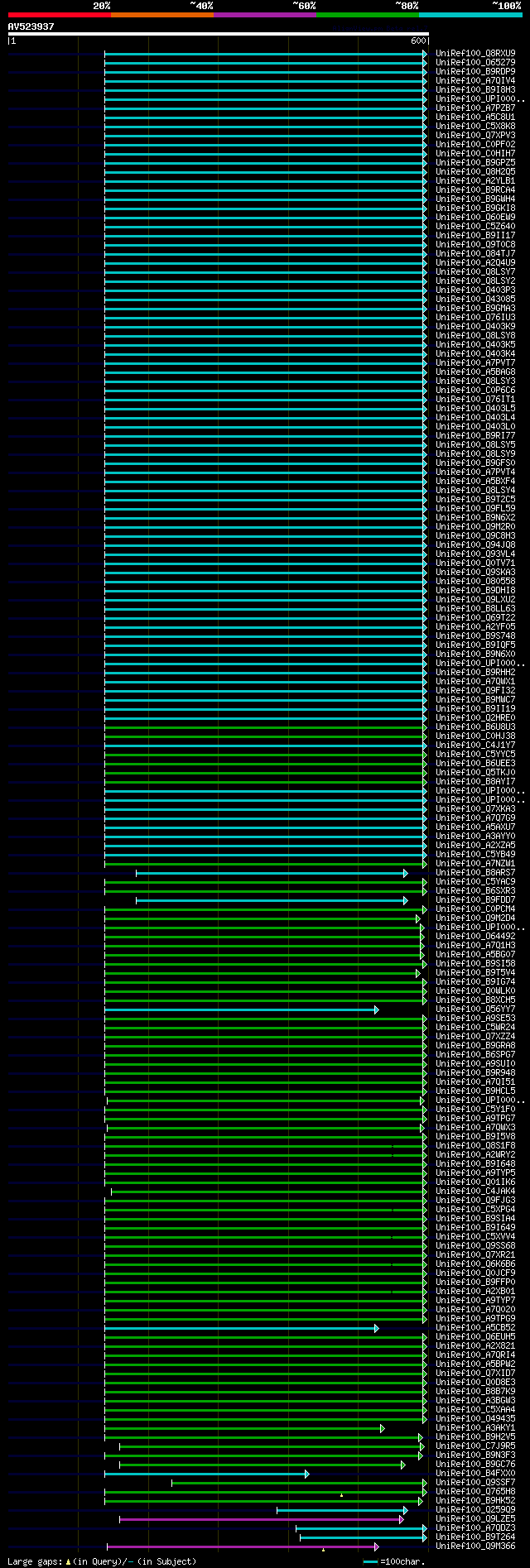Select the UniRef100_A3AYY0 label

click(475, 836)
